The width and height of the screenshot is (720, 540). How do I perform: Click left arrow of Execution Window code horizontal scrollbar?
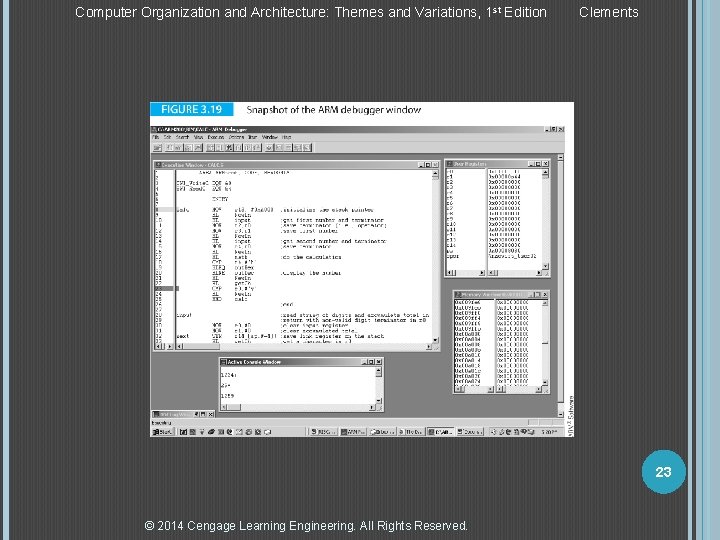(180, 346)
